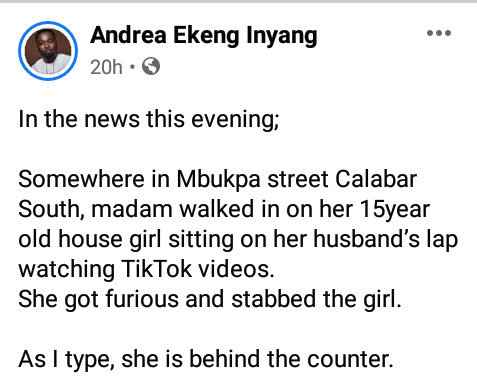Image resolution: width=477 pixels, height=389 pixels.
Task: Click the globe public audience icon
Action: point(151,66)
